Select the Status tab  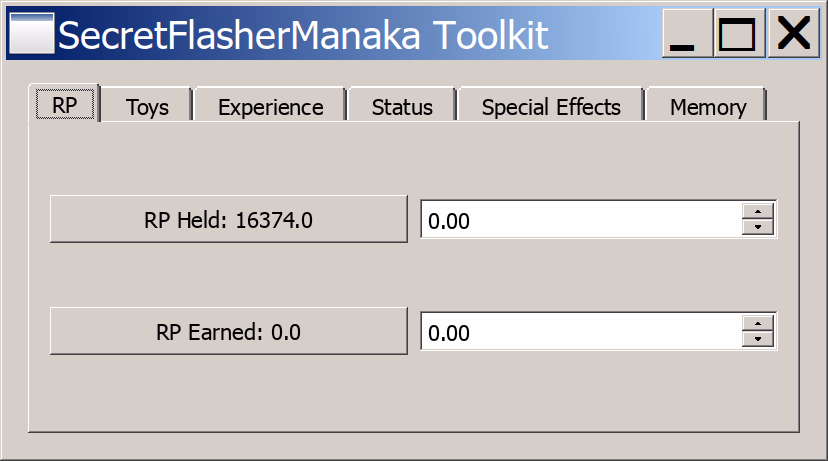tap(402, 107)
